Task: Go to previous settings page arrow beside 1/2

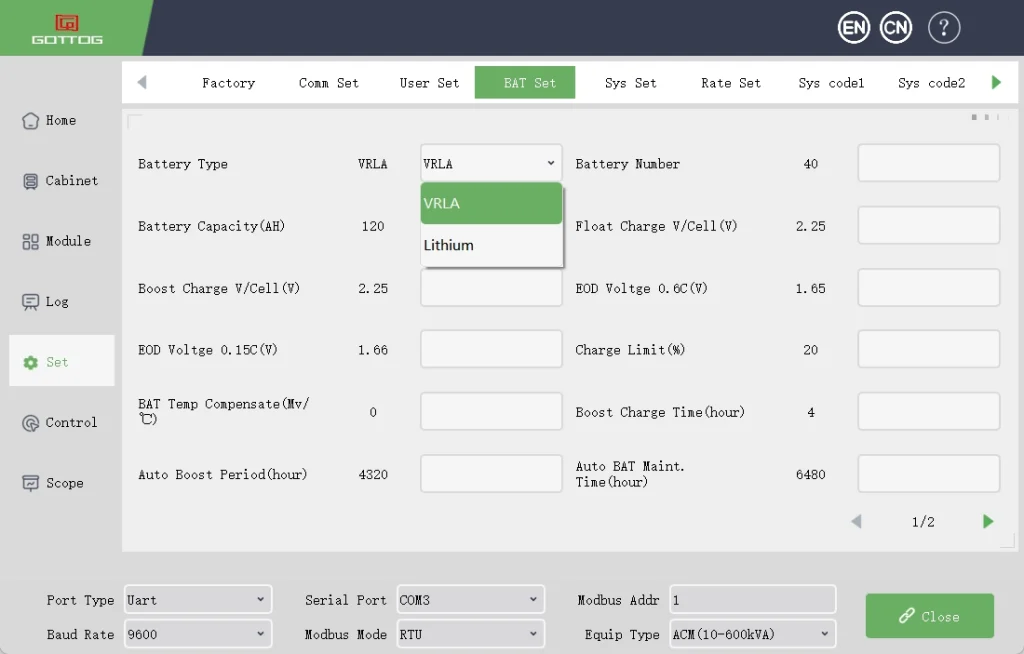Action: (x=856, y=521)
